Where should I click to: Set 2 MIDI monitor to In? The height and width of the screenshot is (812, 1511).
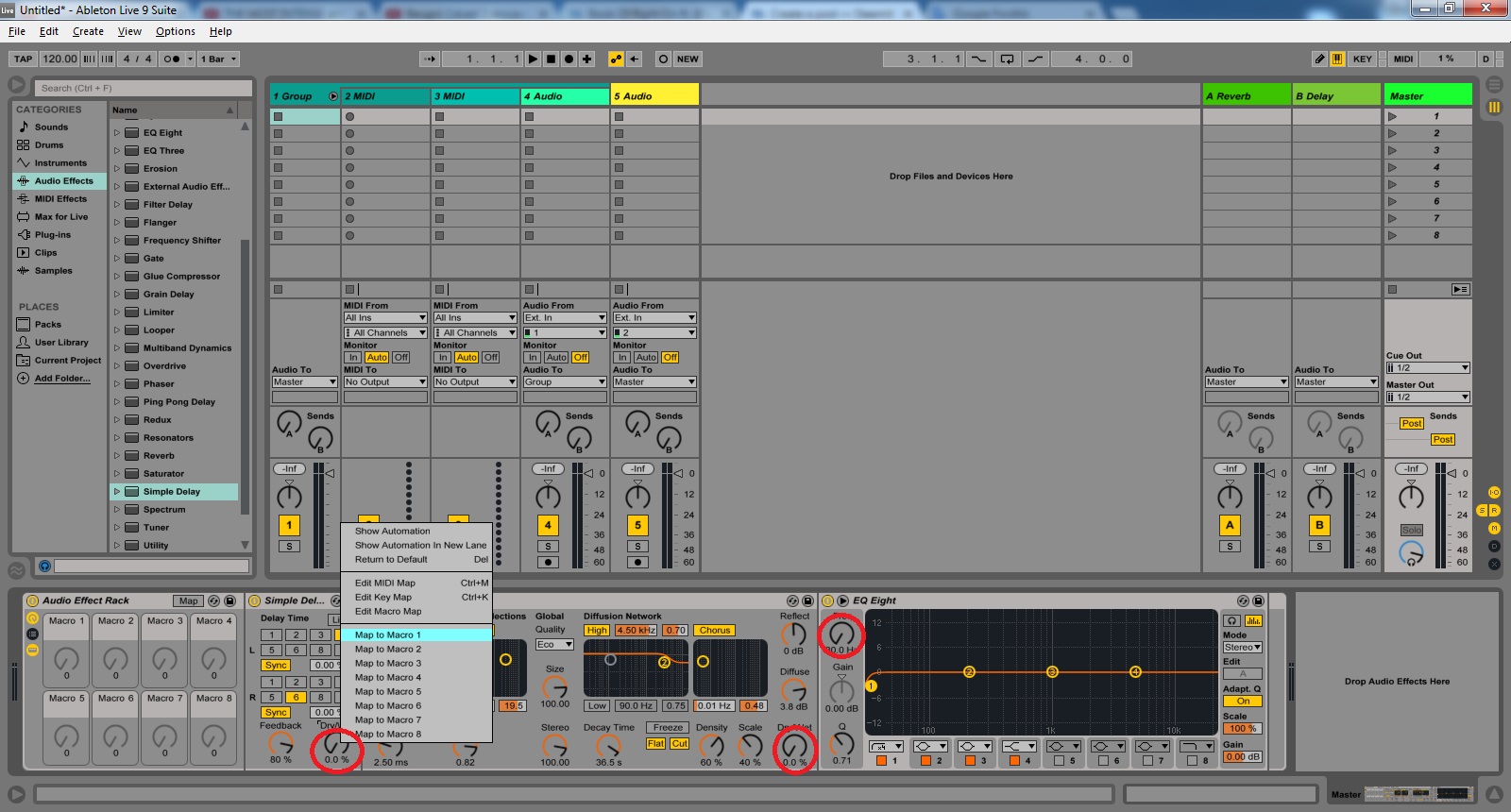[353, 358]
